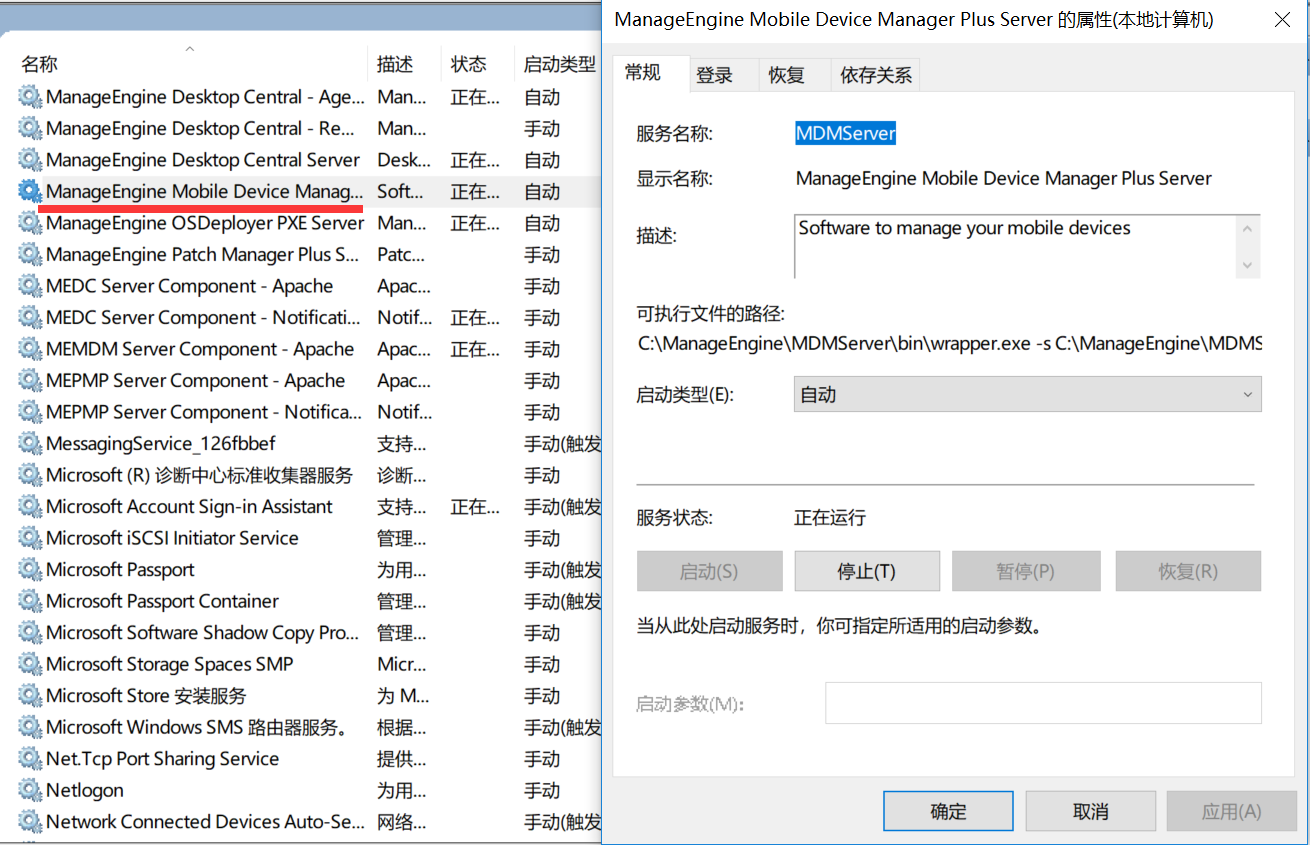The width and height of the screenshot is (1310, 845).
Task: Click gear icon of ManageEngine Desktop Central - Age… service
Action: (30, 97)
